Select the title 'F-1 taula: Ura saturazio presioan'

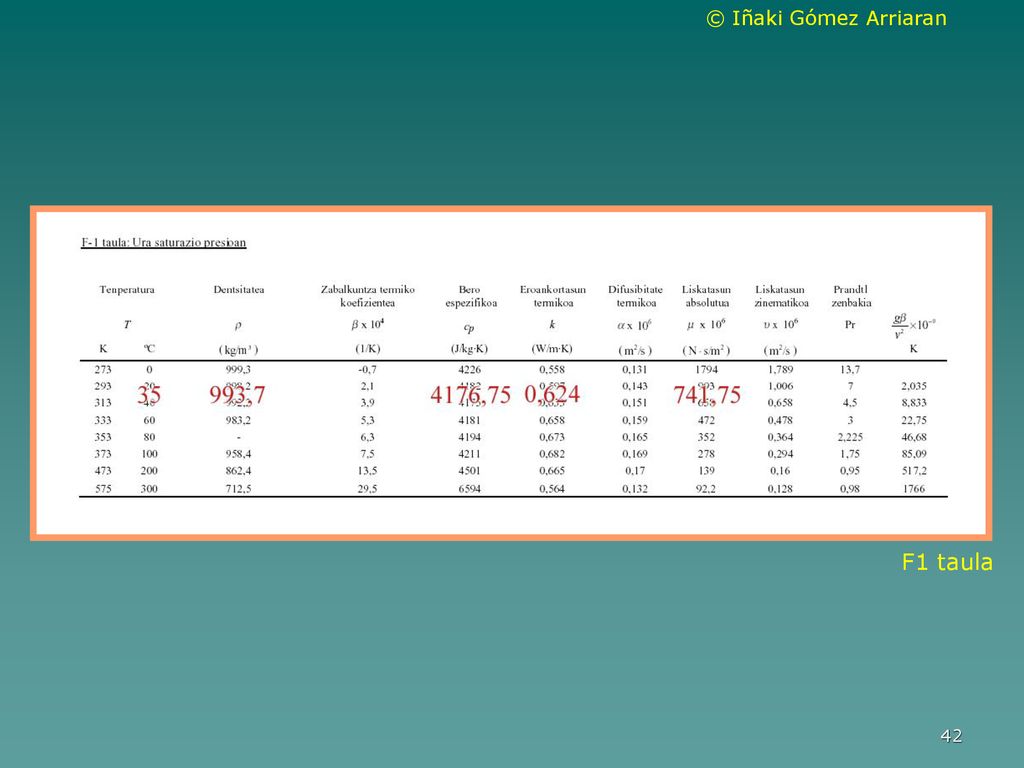[163, 242]
